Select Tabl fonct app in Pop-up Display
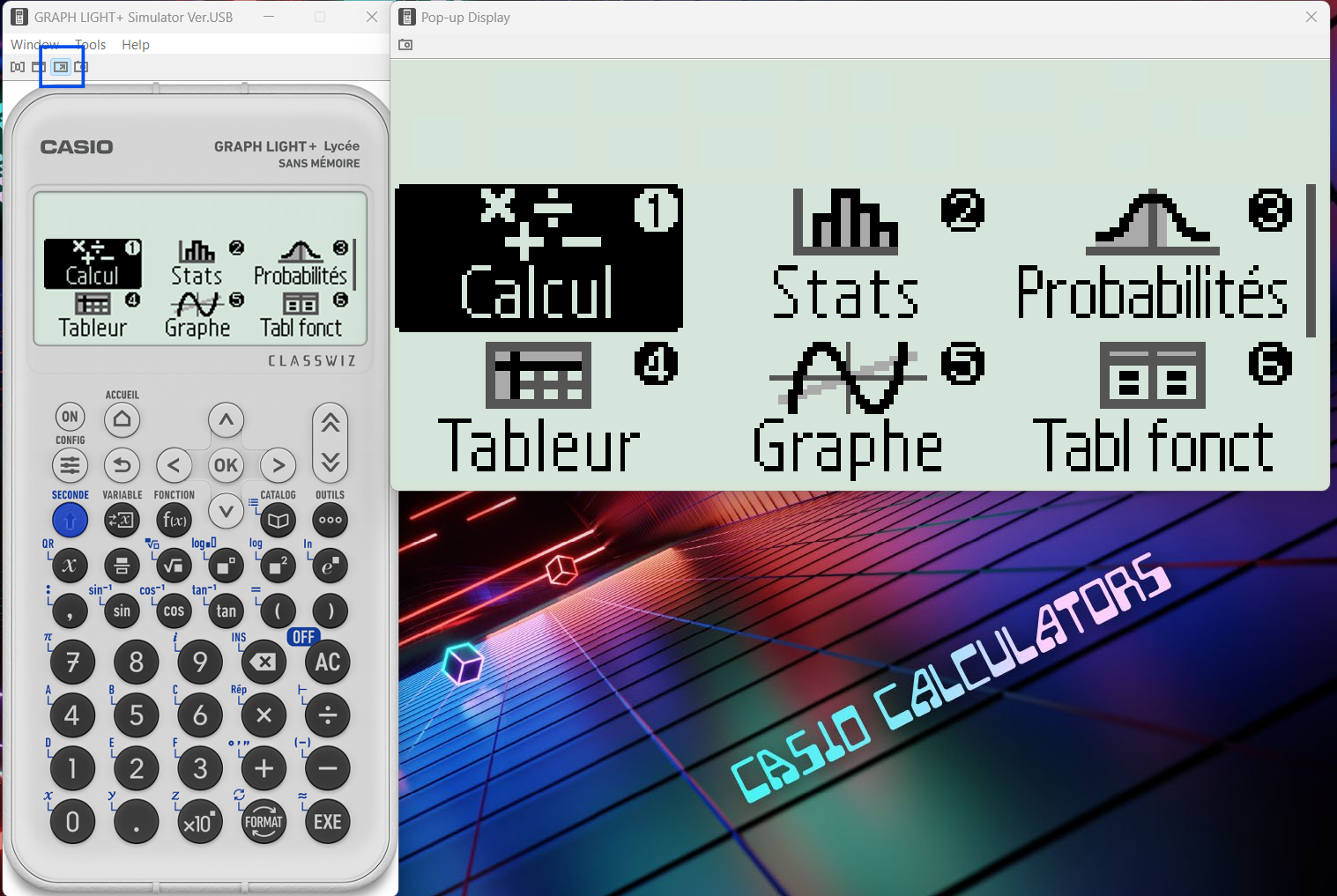The height and width of the screenshot is (896, 1337). click(x=1153, y=408)
